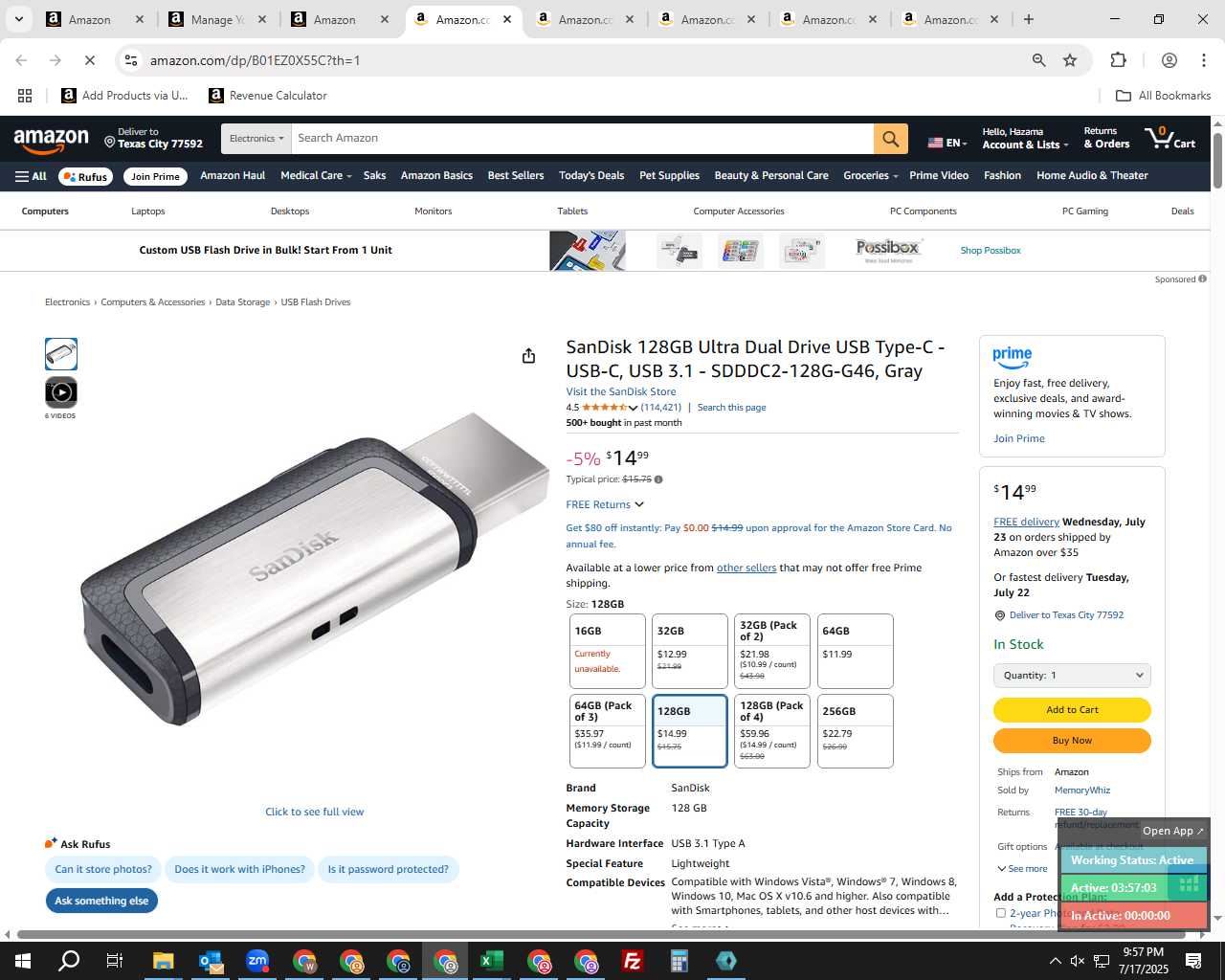Screen dimensions: 1225x980
Task: Go to Today's Deals
Action: click(591, 176)
